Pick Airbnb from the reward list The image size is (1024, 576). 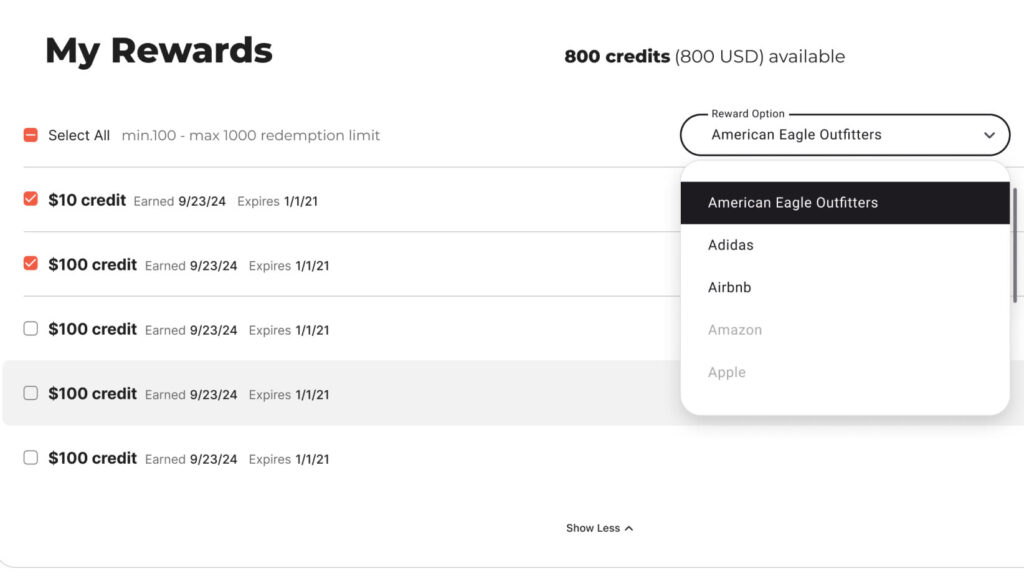tap(730, 288)
